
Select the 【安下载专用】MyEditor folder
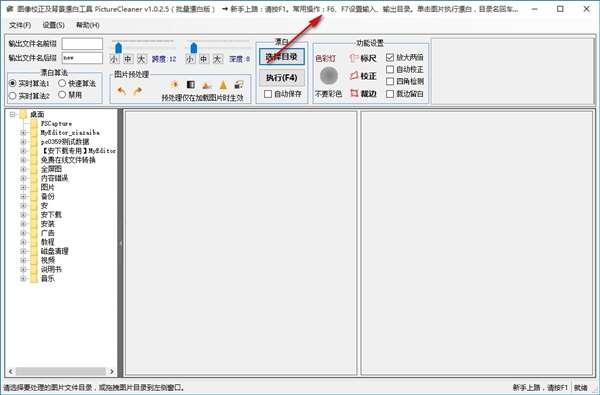(x=78, y=151)
